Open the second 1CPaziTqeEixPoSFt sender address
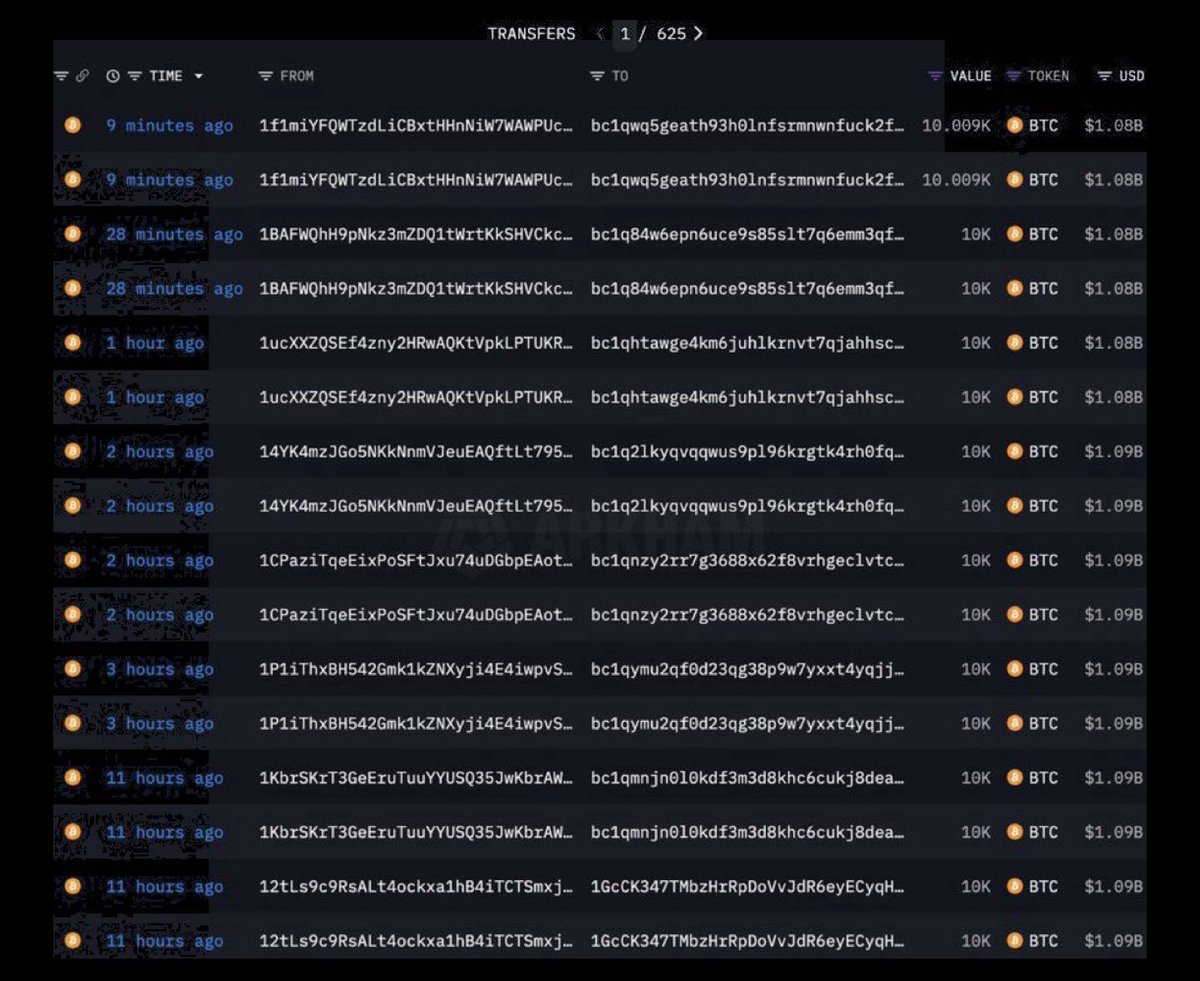1200x981 pixels. tap(416, 615)
